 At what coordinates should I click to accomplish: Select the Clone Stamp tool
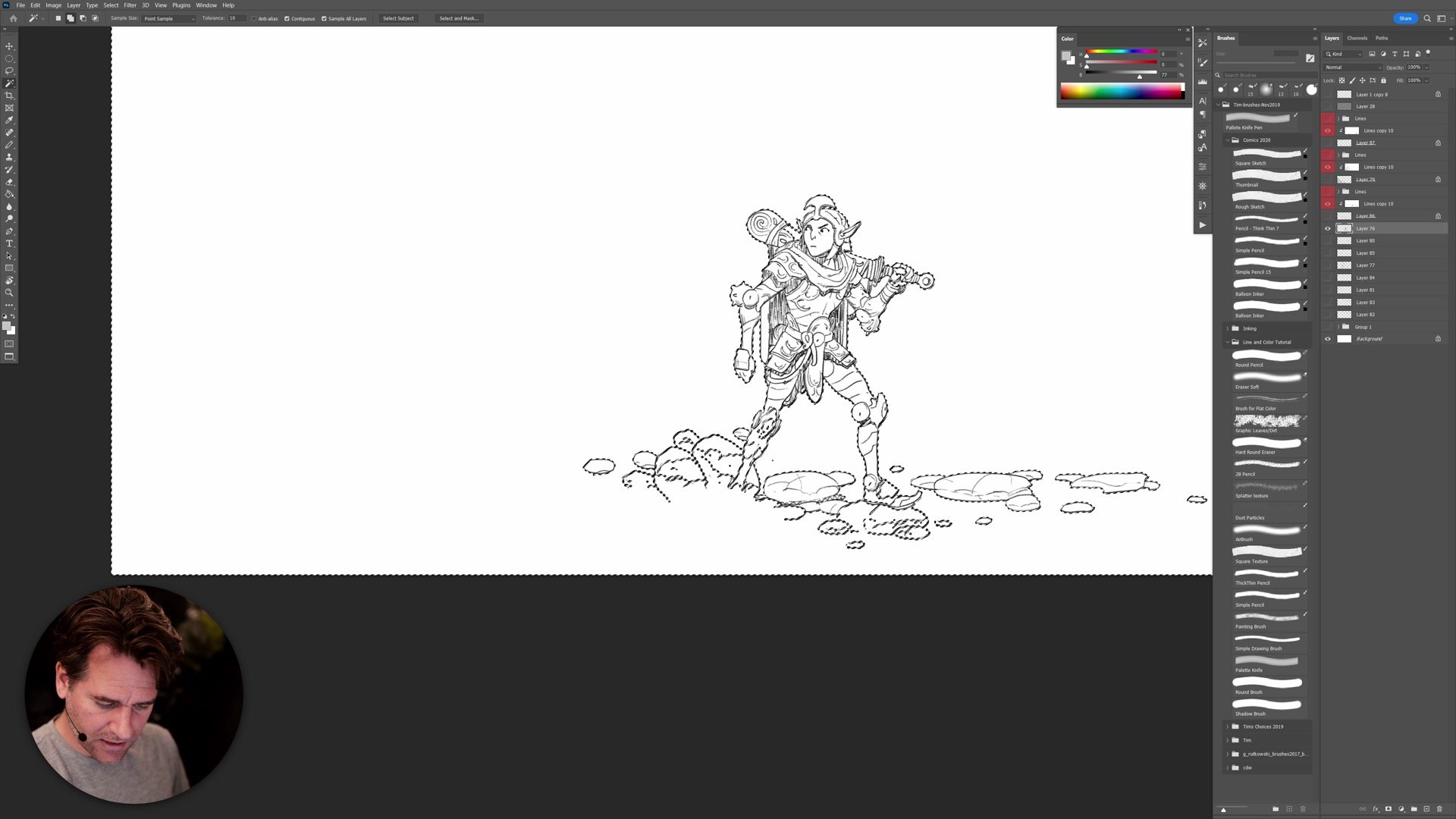9,157
